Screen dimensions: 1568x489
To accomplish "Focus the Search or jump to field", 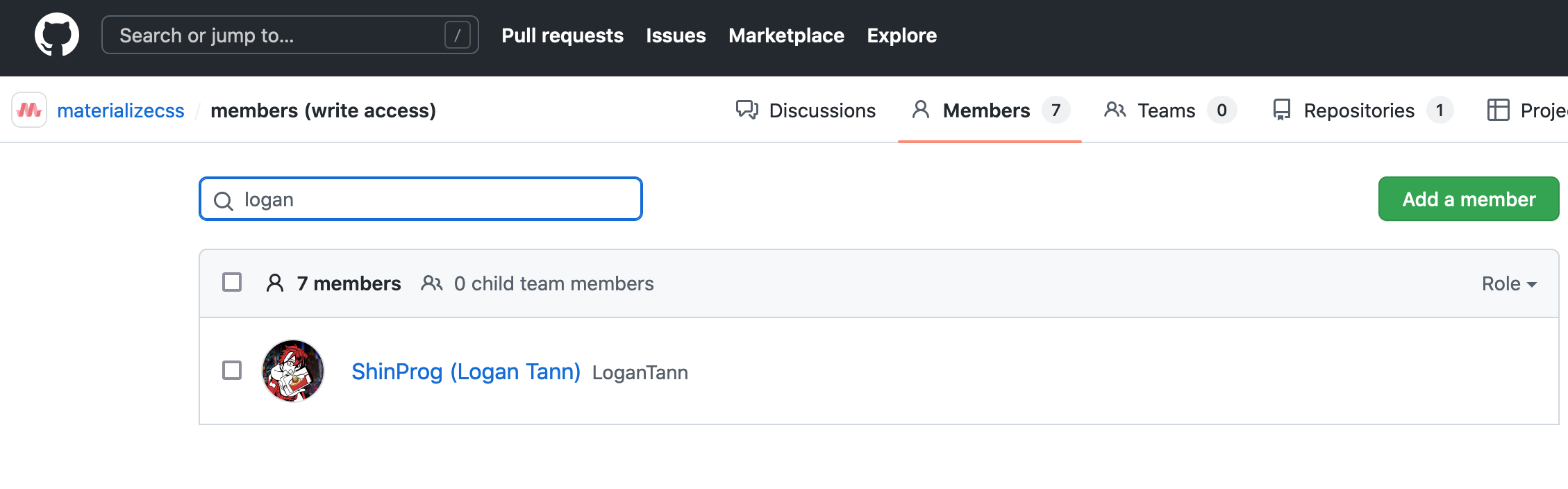I will click(278, 35).
